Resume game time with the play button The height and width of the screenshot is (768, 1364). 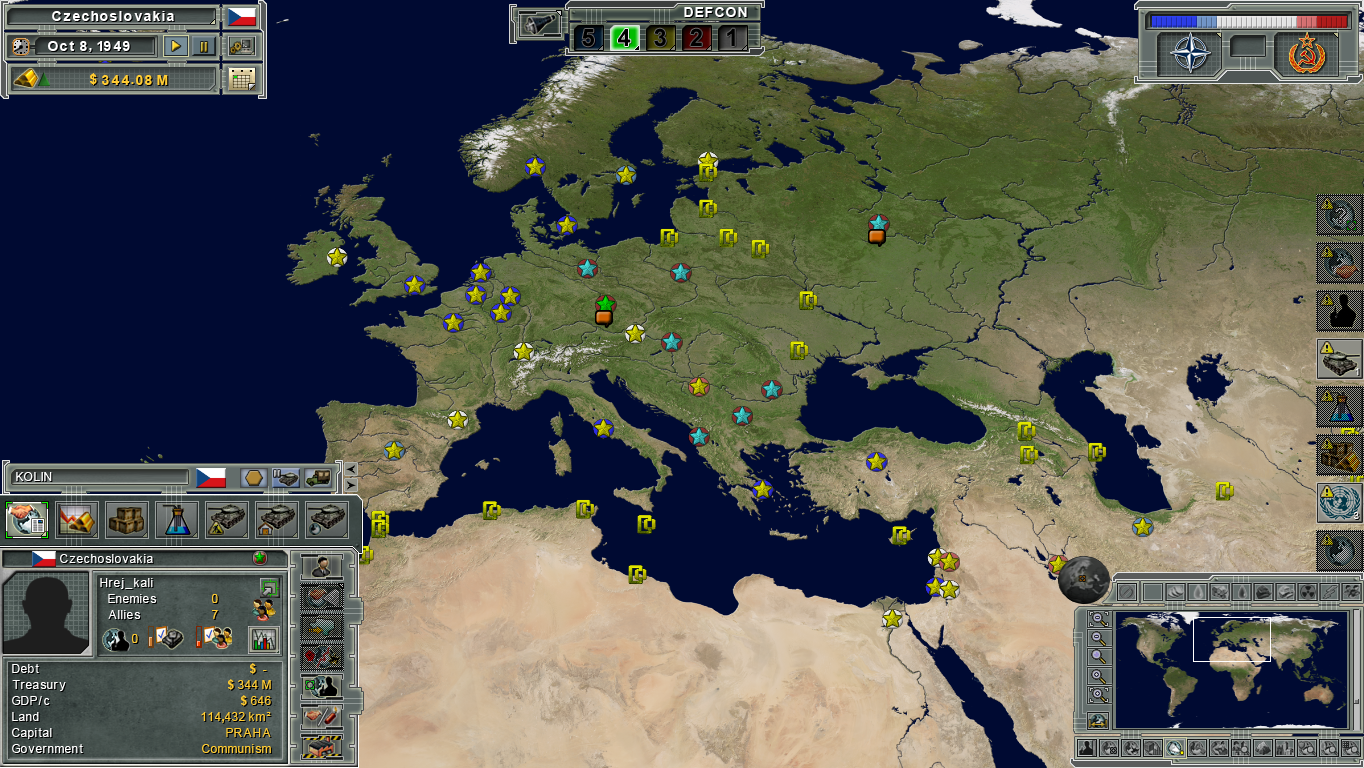tap(175, 46)
